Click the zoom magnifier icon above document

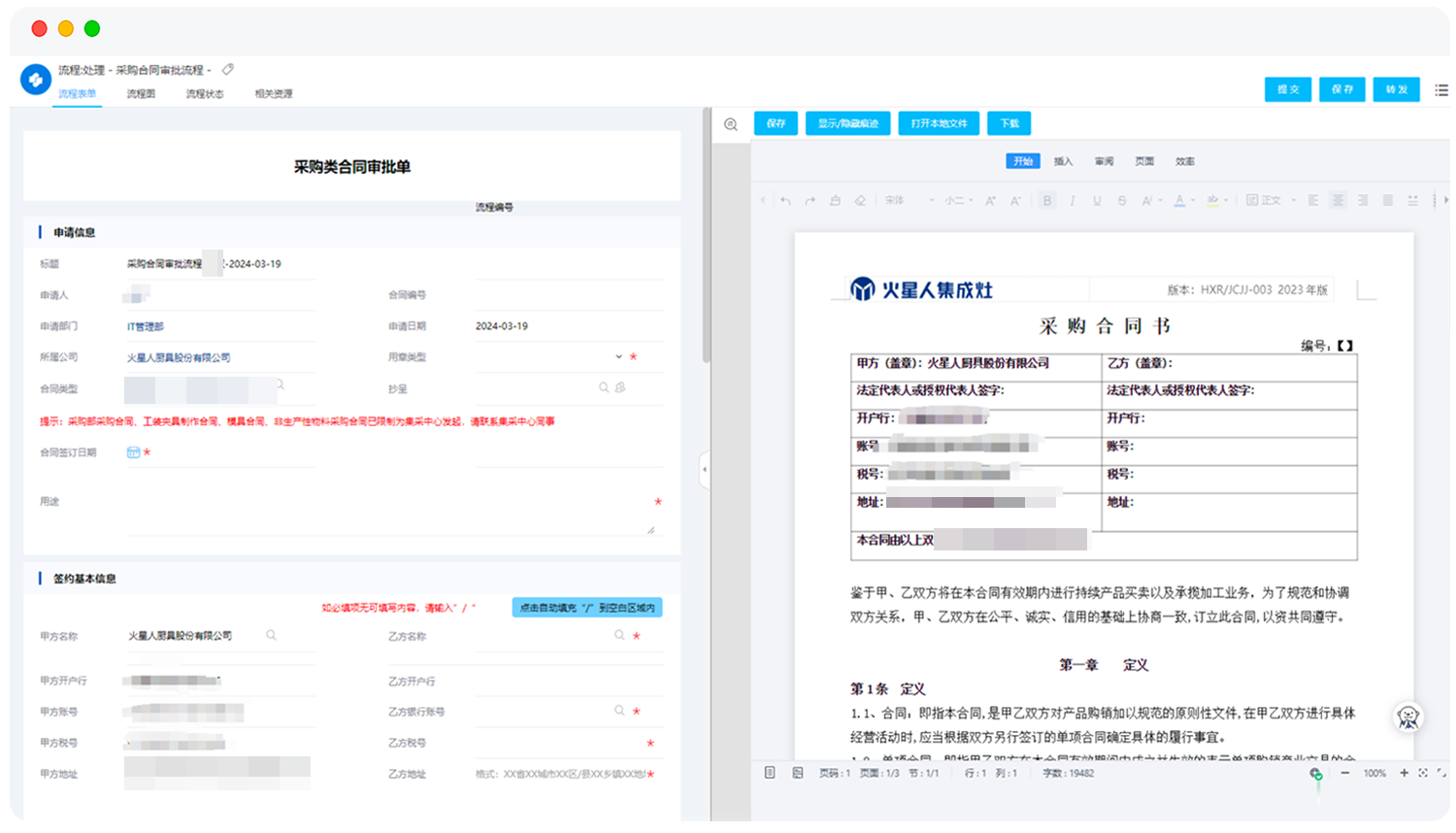[x=731, y=124]
